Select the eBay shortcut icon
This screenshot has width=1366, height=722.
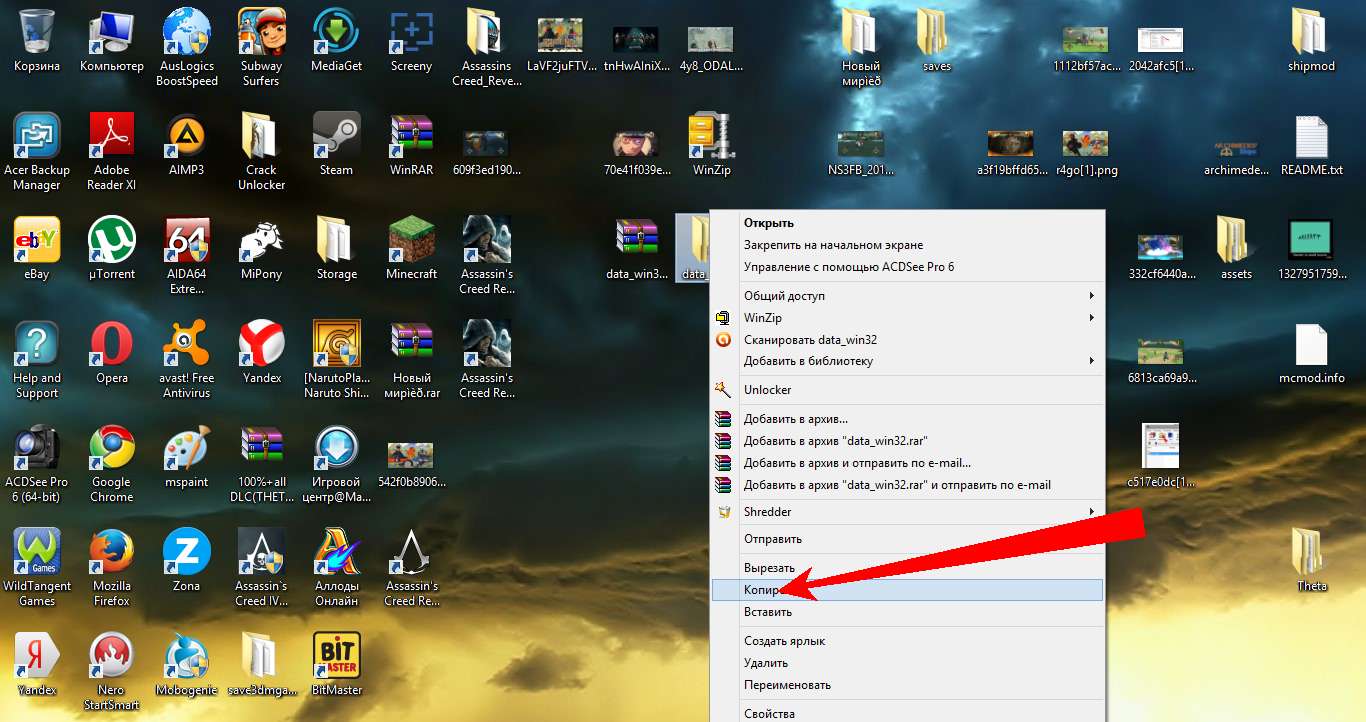(x=37, y=240)
